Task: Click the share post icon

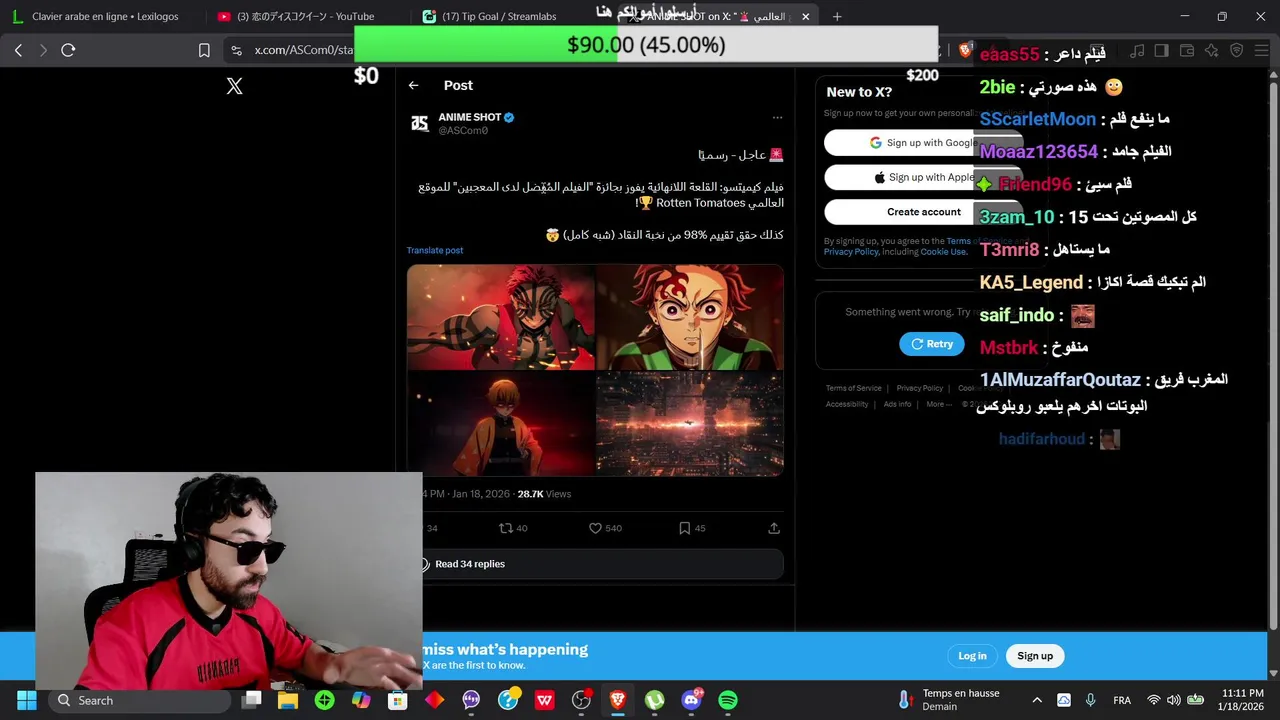Action: tap(774, 528)
